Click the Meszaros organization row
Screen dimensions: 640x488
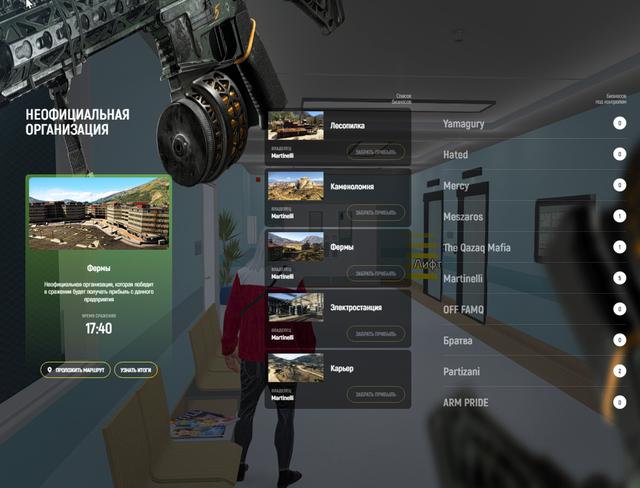tap(535, 216)
